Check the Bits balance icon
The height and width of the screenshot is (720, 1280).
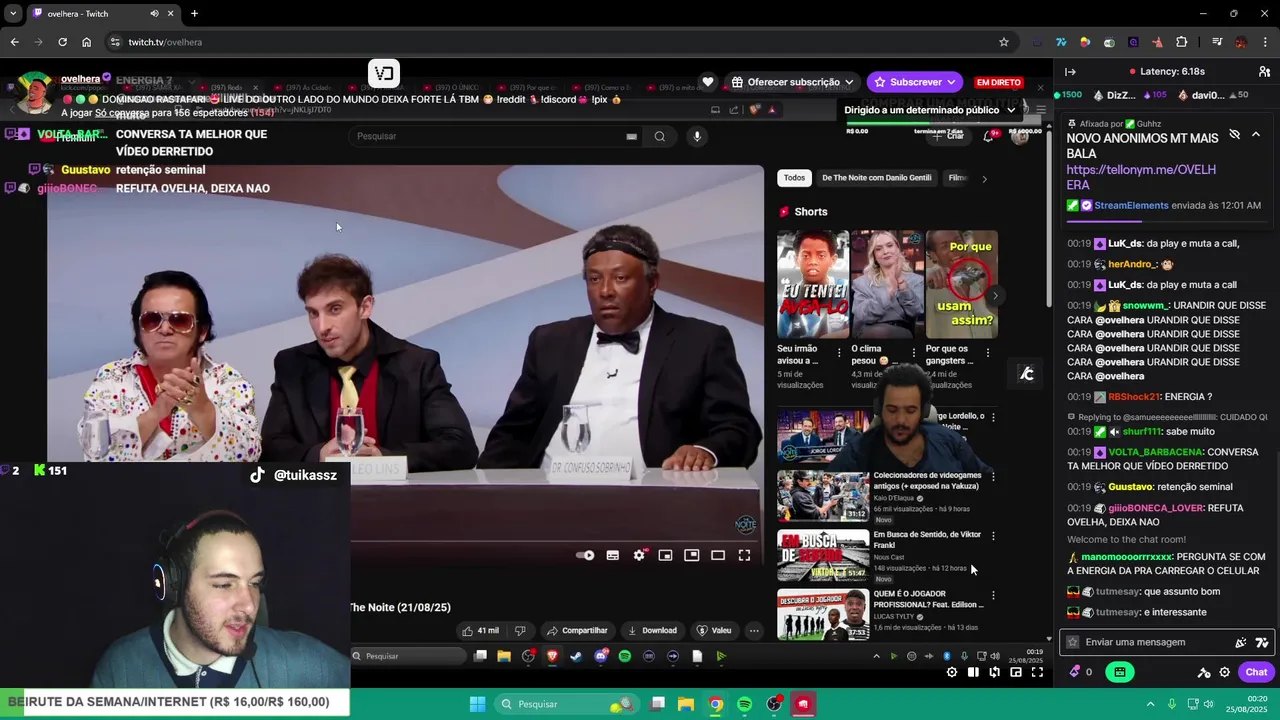point(1075,672)
